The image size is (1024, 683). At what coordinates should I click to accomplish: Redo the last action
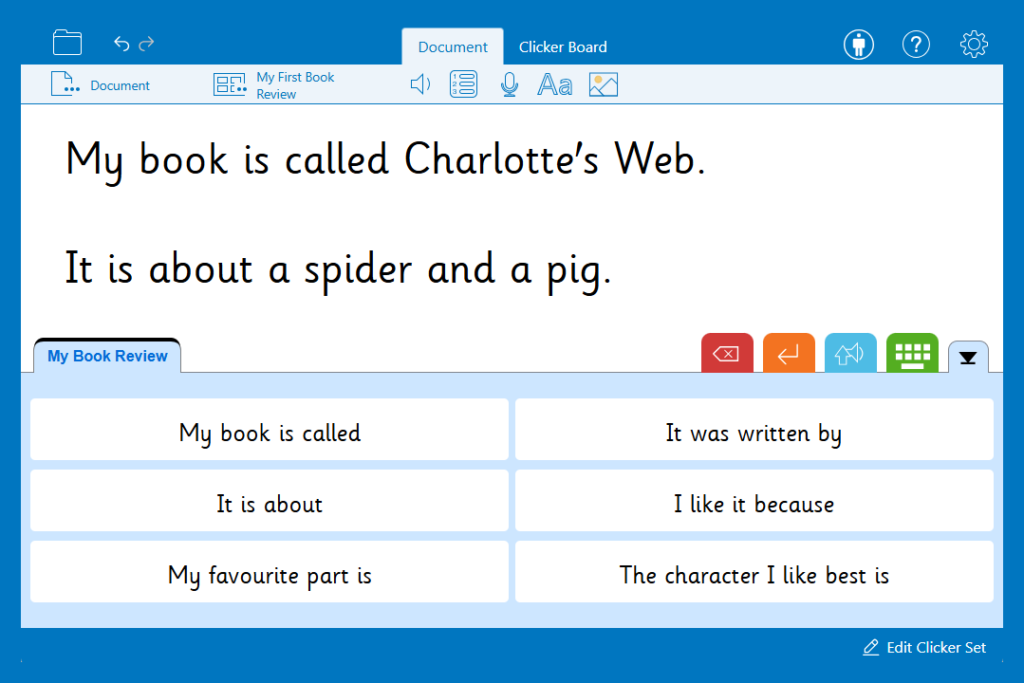[146, 43]
